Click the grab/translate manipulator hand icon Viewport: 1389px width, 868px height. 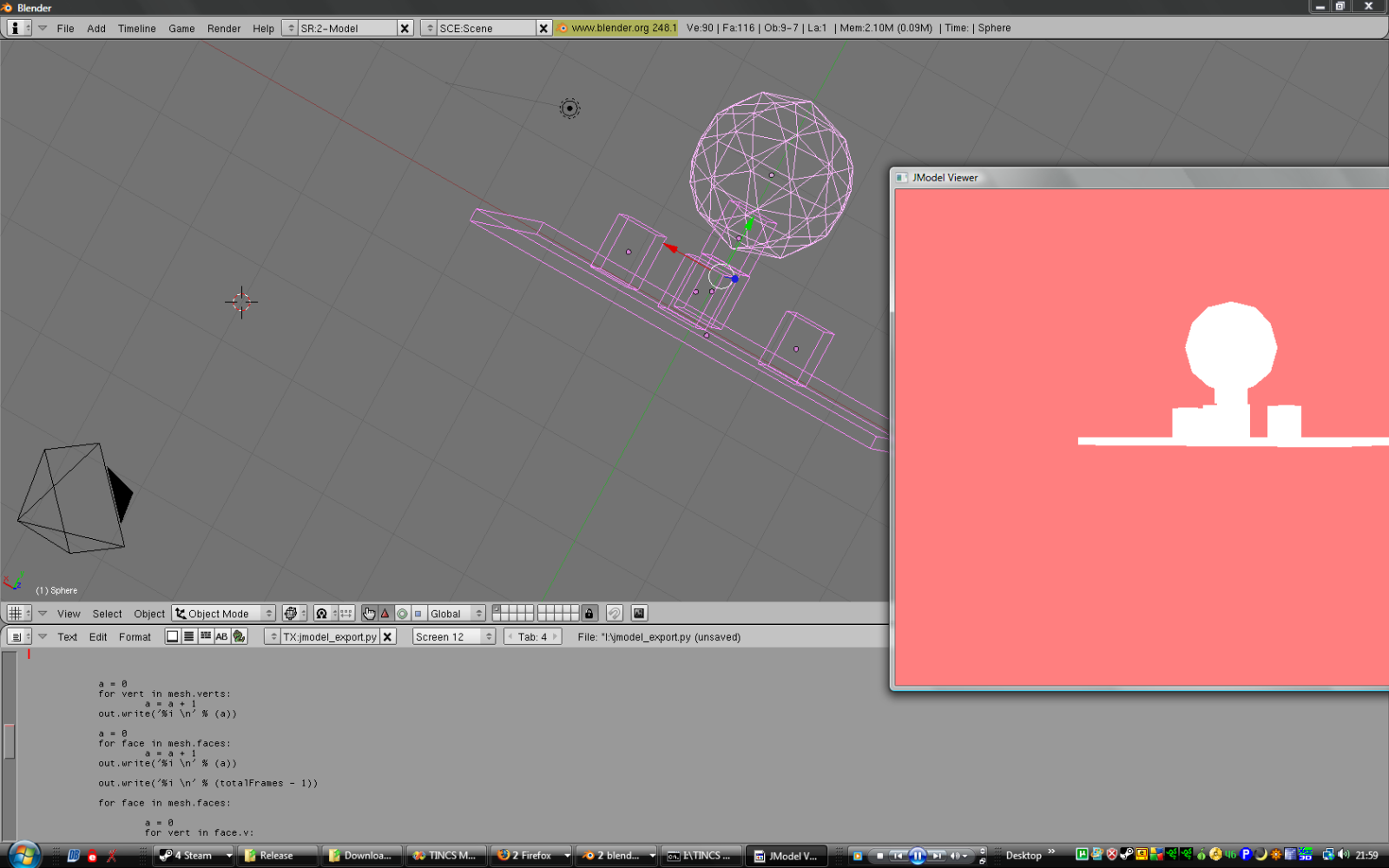(x=369, y=614)
